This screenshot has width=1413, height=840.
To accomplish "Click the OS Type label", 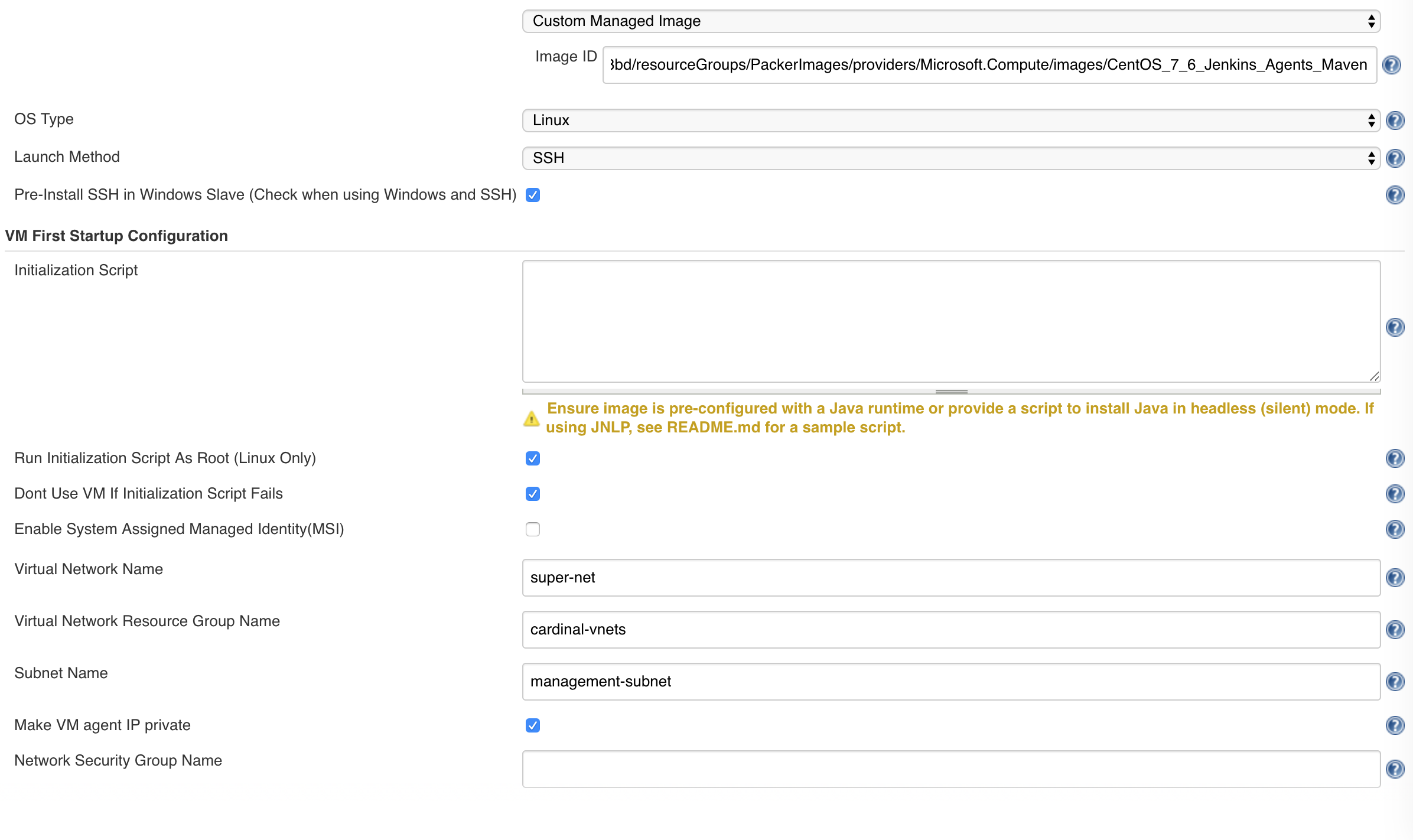I will pos(44,119).
